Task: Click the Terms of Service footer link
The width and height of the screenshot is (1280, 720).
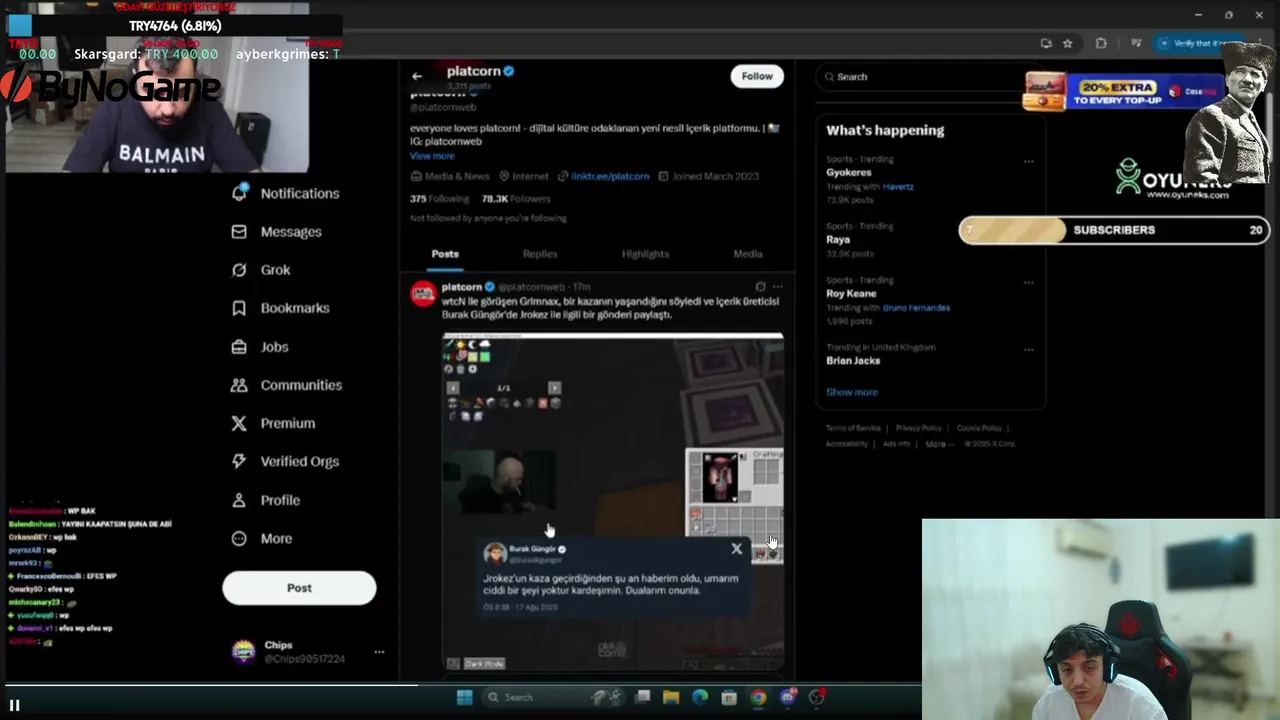Action: click(853, 428)
